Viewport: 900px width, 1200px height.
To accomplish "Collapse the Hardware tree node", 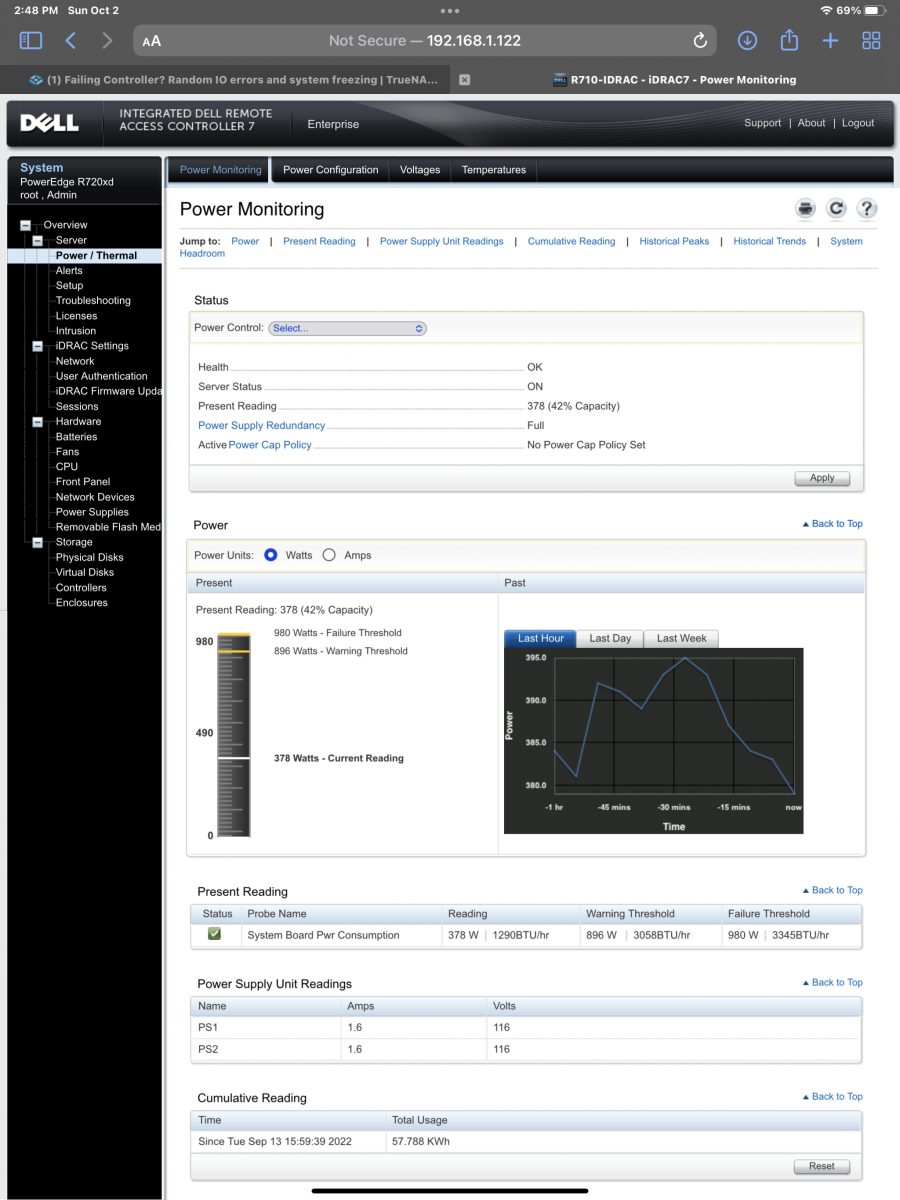I will 38,422.
